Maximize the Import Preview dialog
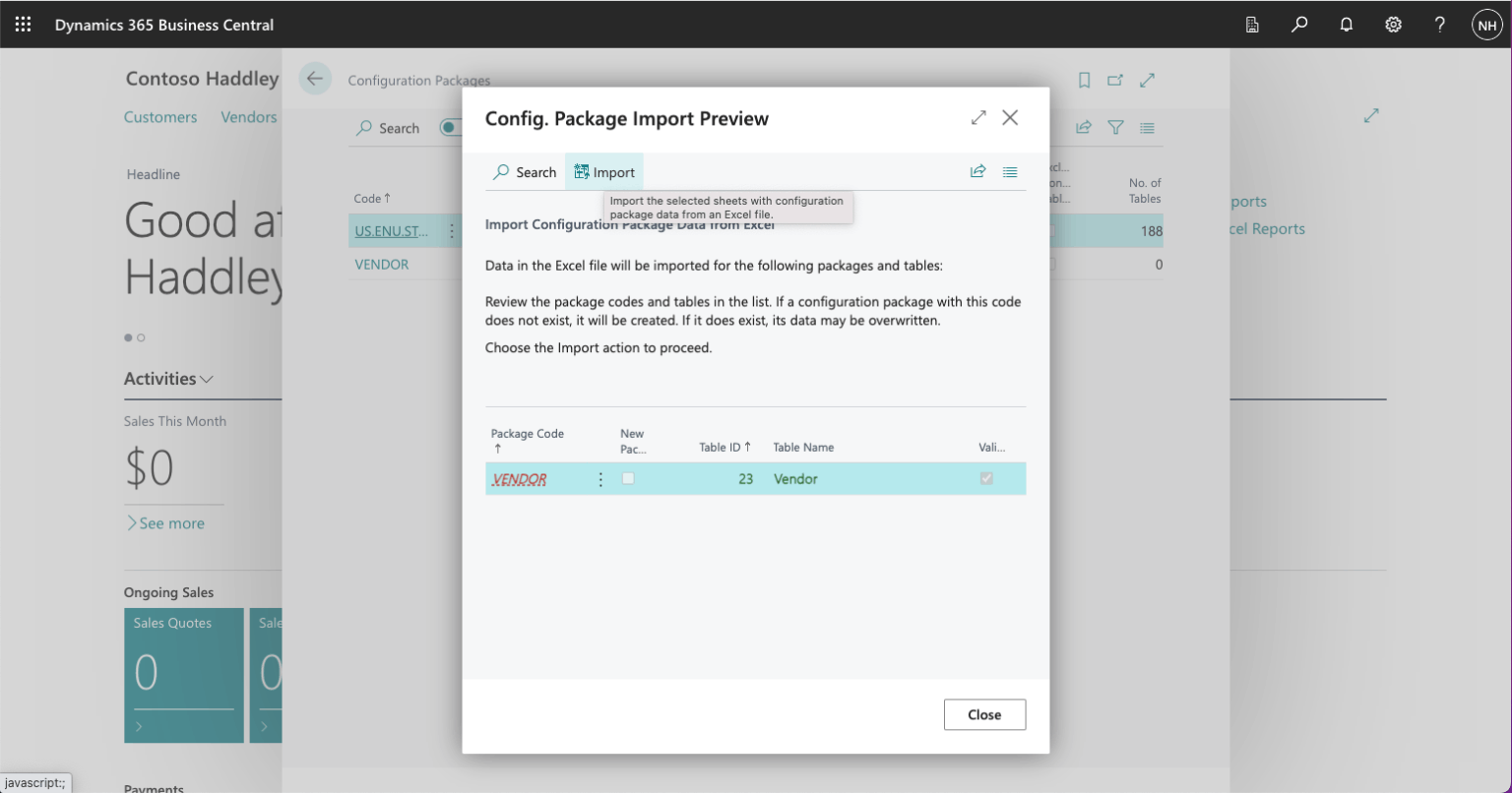The image size is (1512, 793). pos(978,117)
